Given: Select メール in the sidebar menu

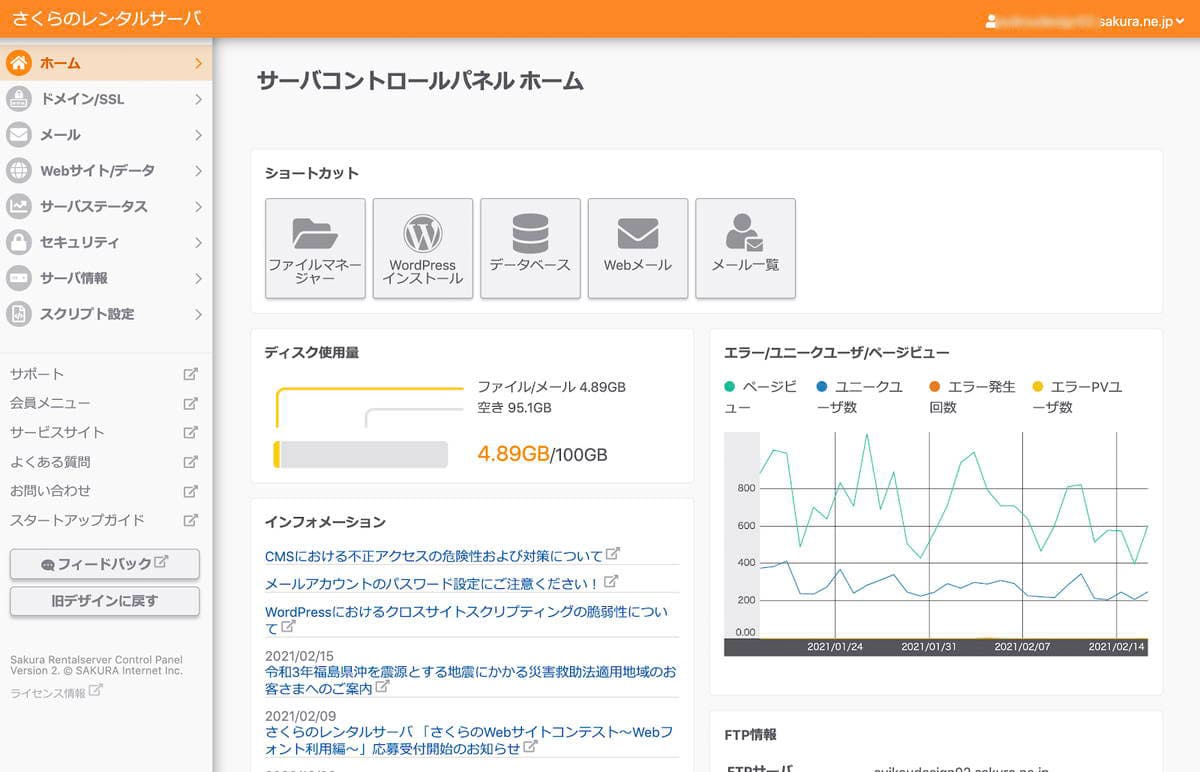Looking at the screenshot, I should click(106, 135).
